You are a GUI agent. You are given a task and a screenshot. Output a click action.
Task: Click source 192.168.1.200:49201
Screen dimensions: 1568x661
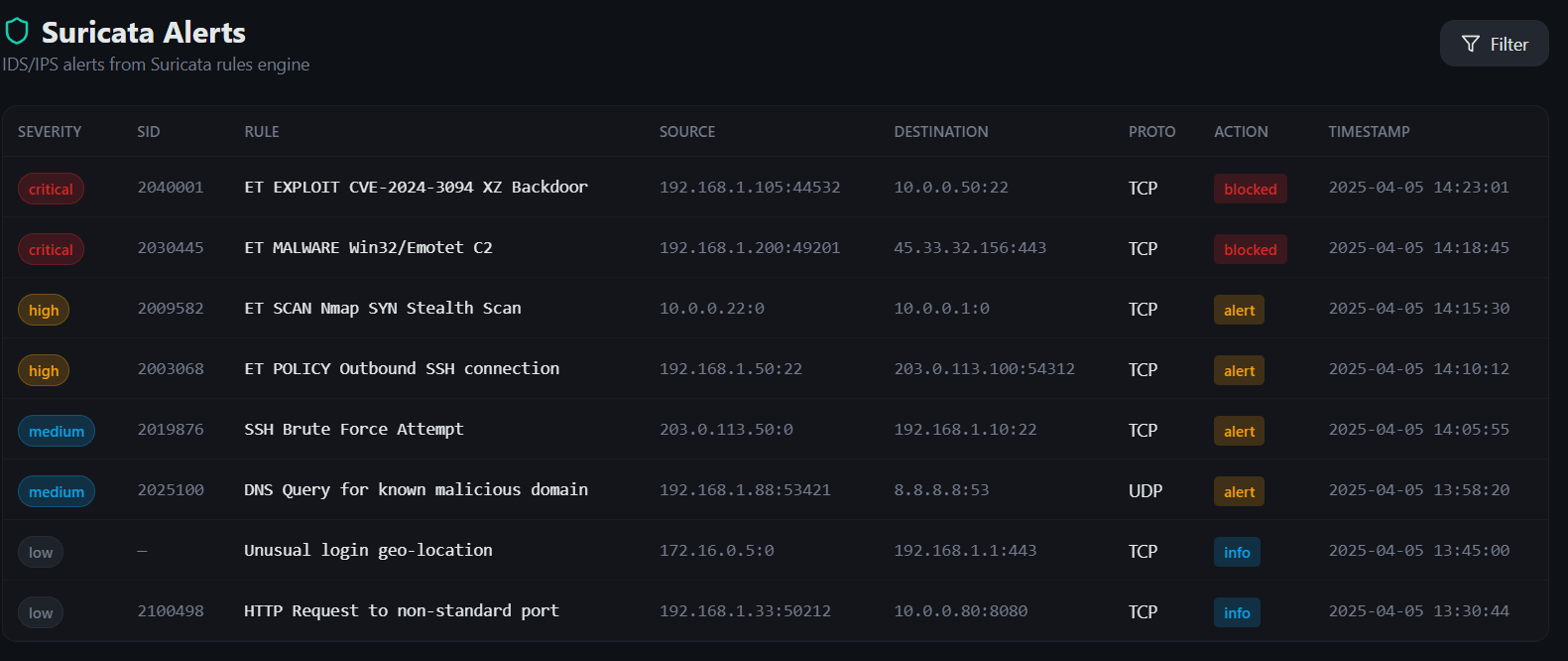coord(750,247)
